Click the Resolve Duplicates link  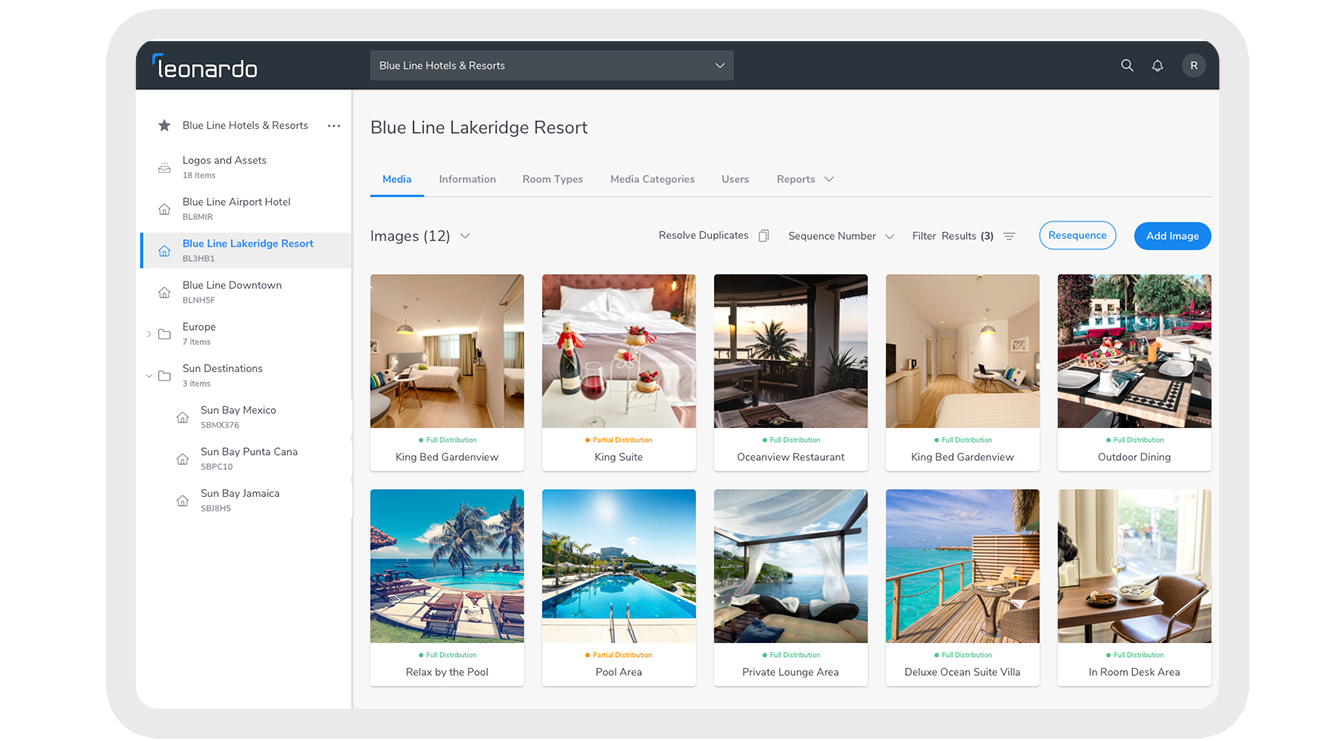click(x=703, y=235)
